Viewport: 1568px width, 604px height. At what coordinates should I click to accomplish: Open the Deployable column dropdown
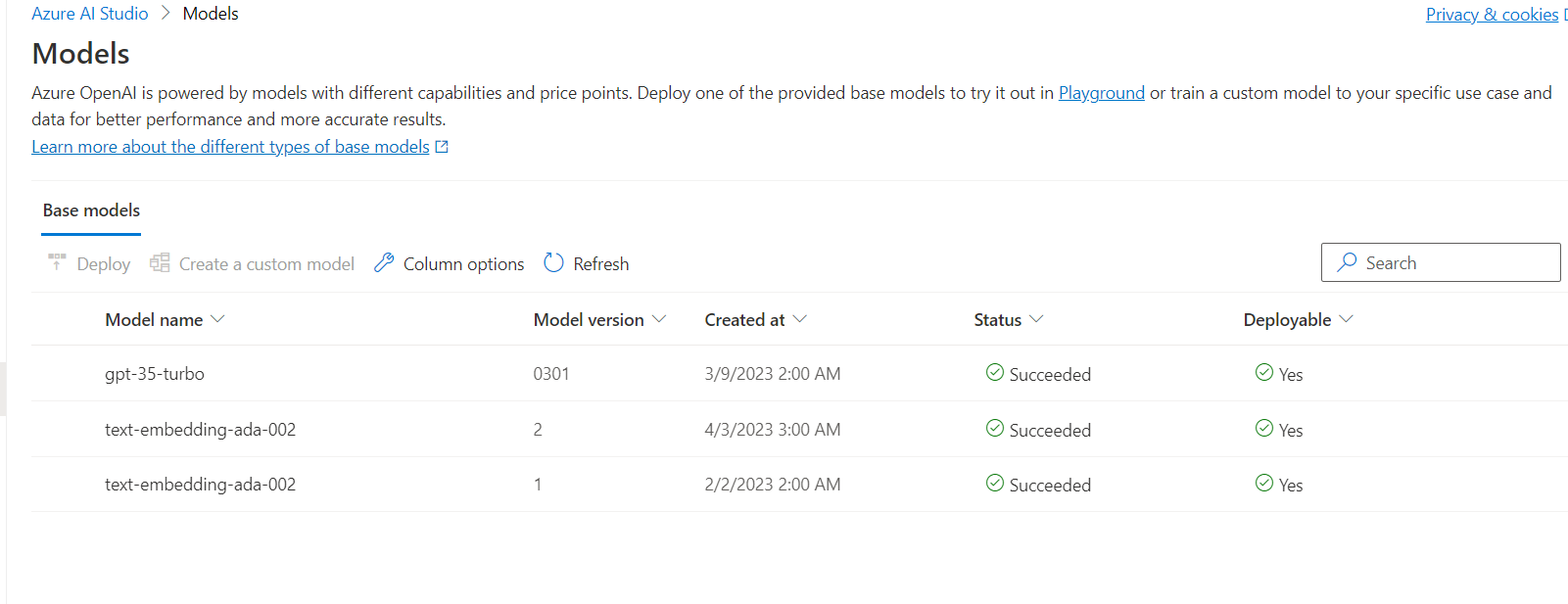pyautogui.click(x=1347, y=319)
